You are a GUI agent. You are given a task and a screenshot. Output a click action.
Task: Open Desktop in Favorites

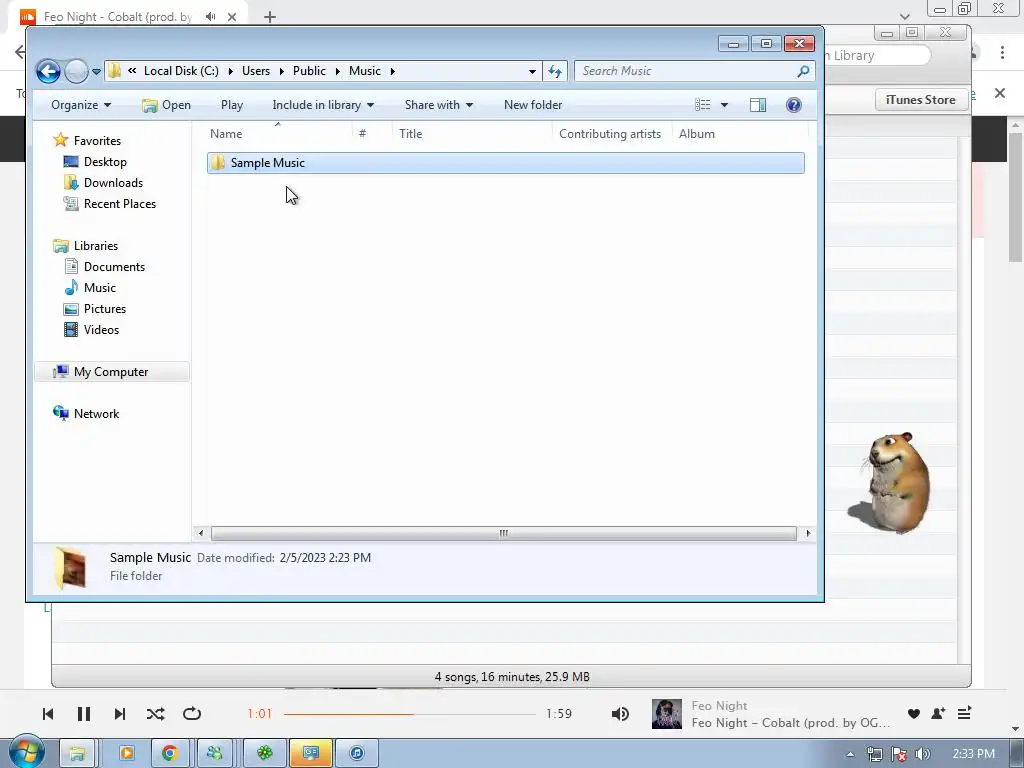(104, 162)
